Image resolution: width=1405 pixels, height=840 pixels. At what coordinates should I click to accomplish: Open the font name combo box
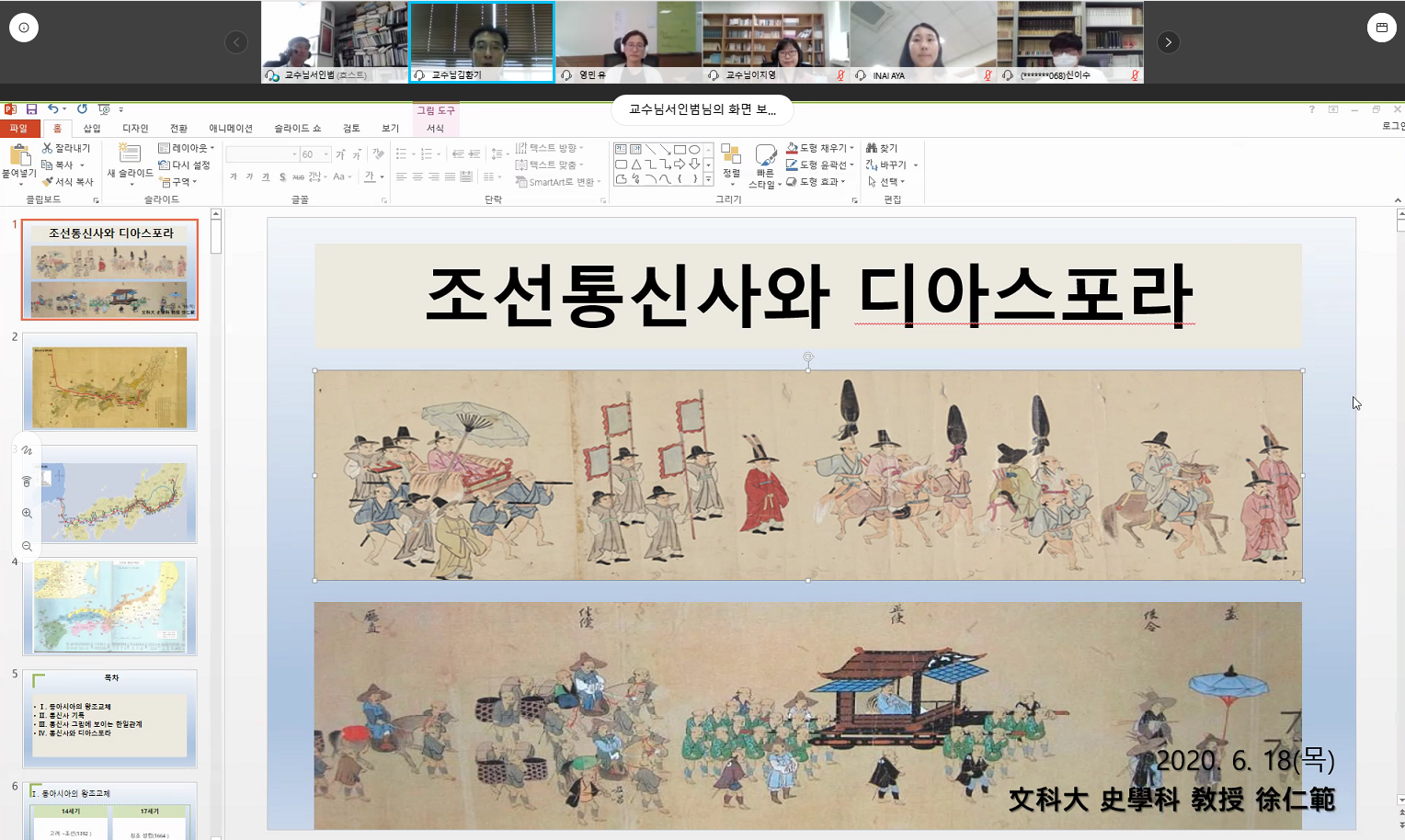pos(262,154)
